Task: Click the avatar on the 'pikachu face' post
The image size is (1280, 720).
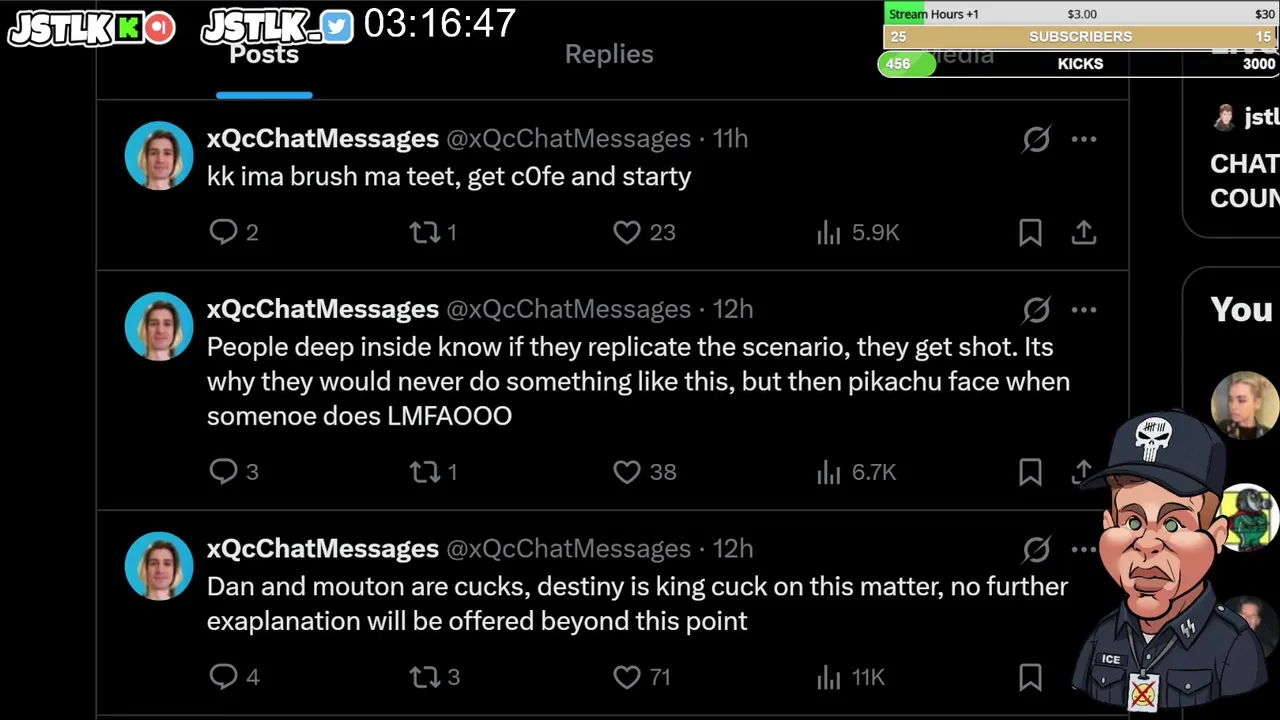Action: pos(159,326)
